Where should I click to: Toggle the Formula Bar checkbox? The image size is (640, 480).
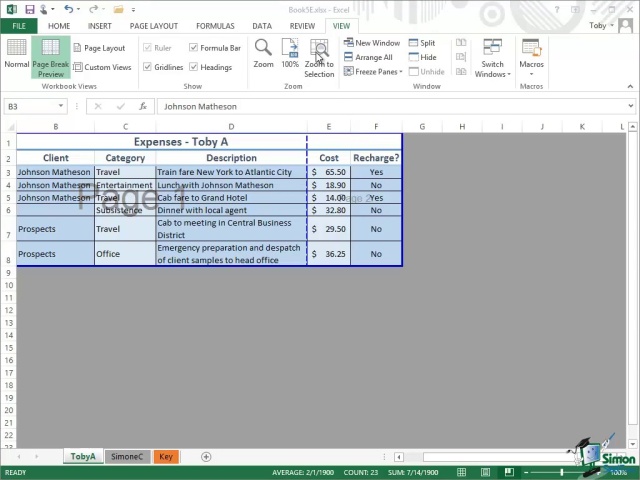pyautogui.click(x=194, y=48)
